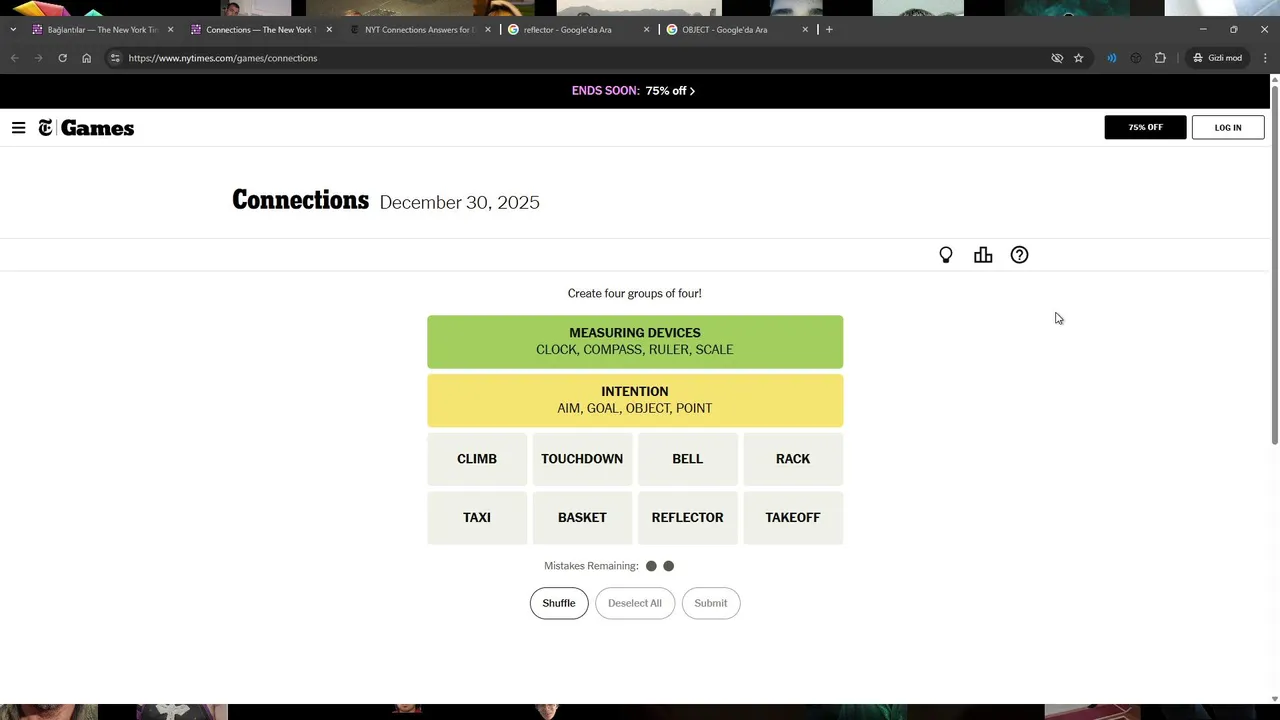
Task: Click the Shuffle button
Action: (559, 603)
